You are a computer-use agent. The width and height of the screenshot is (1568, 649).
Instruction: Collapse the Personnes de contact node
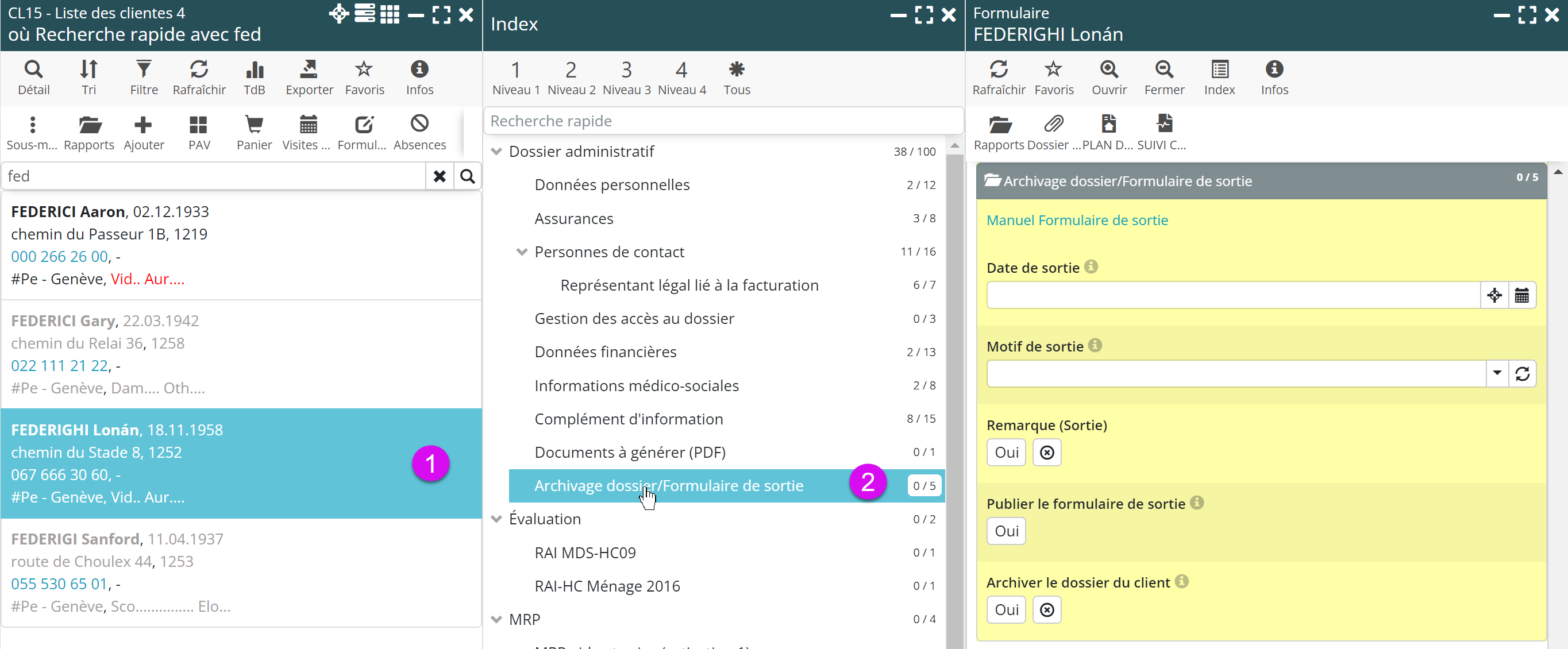coord(522,252)
